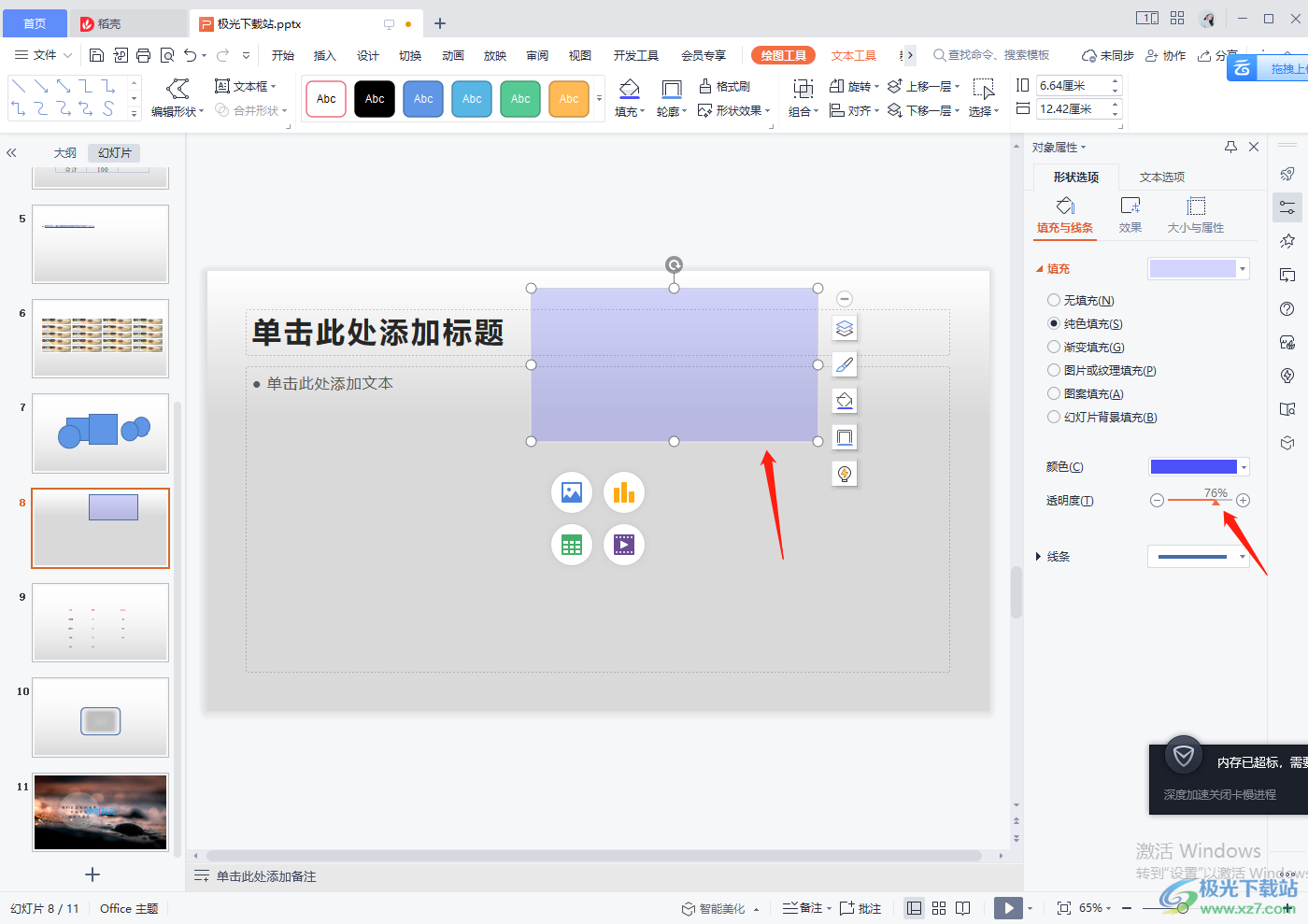Collapse the slide thumbnail pane
Image resolution: width=1308 pixels, height=924 pixels.
point(11,152)
